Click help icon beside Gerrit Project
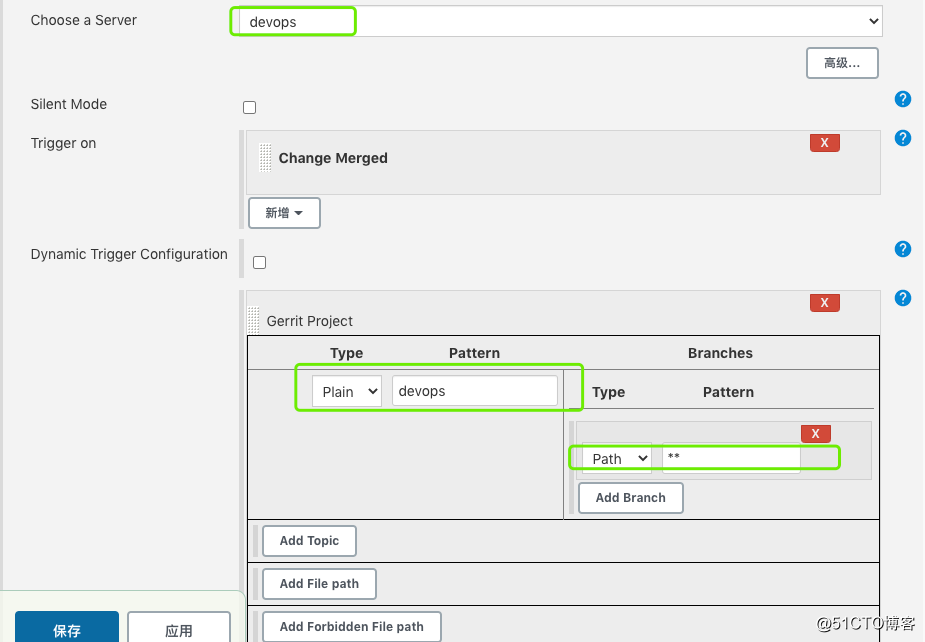Image resolution: width=925 pixels, height=642 pixels. [x=903, y=298]
